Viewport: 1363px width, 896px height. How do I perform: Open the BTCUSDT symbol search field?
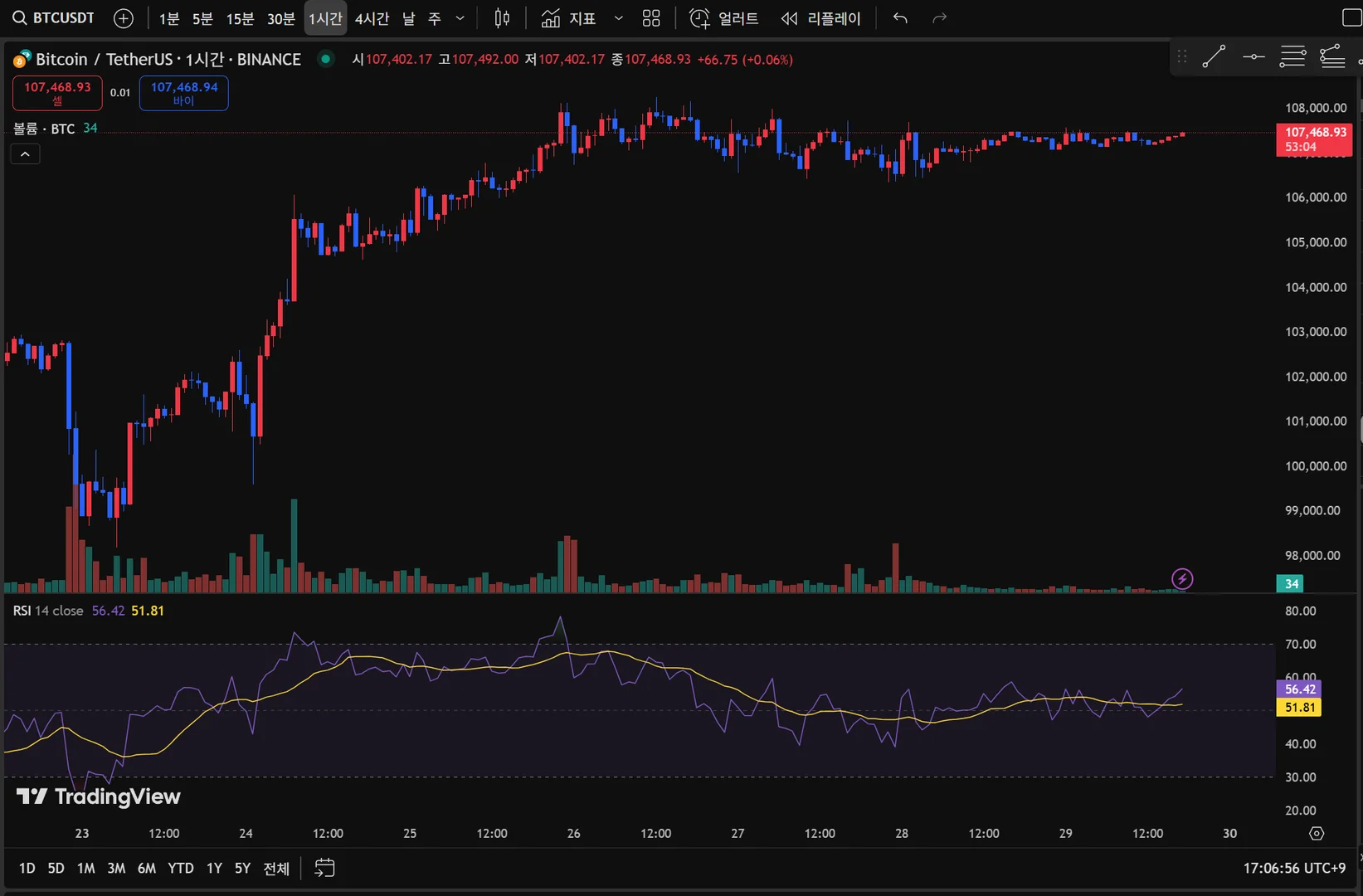pos(54,18)
